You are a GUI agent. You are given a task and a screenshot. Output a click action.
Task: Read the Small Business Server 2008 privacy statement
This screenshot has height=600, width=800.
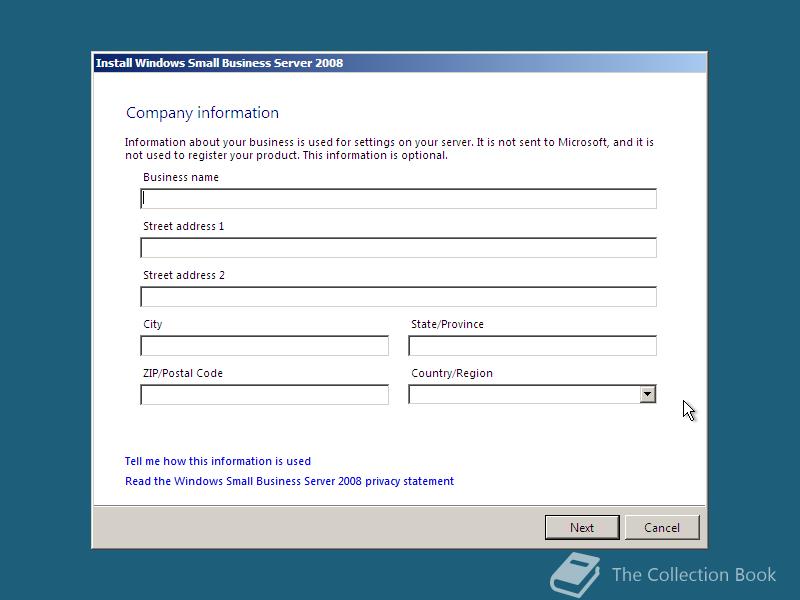click(x=289, y=481)
